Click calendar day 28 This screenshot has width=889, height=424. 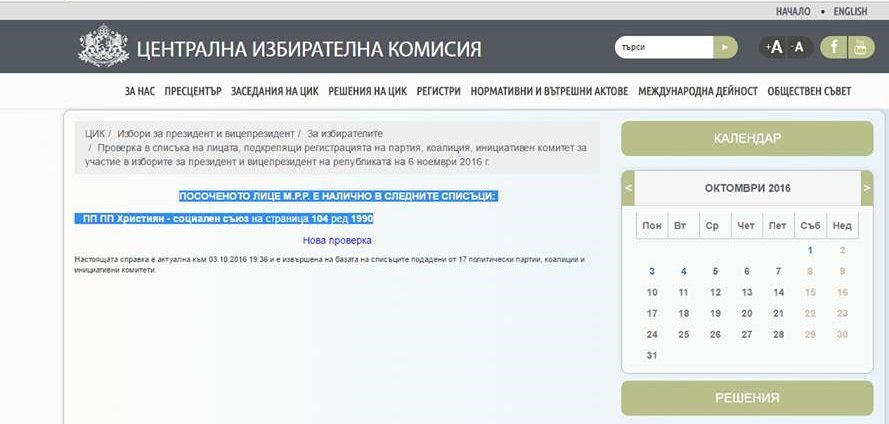pos(779,334)
